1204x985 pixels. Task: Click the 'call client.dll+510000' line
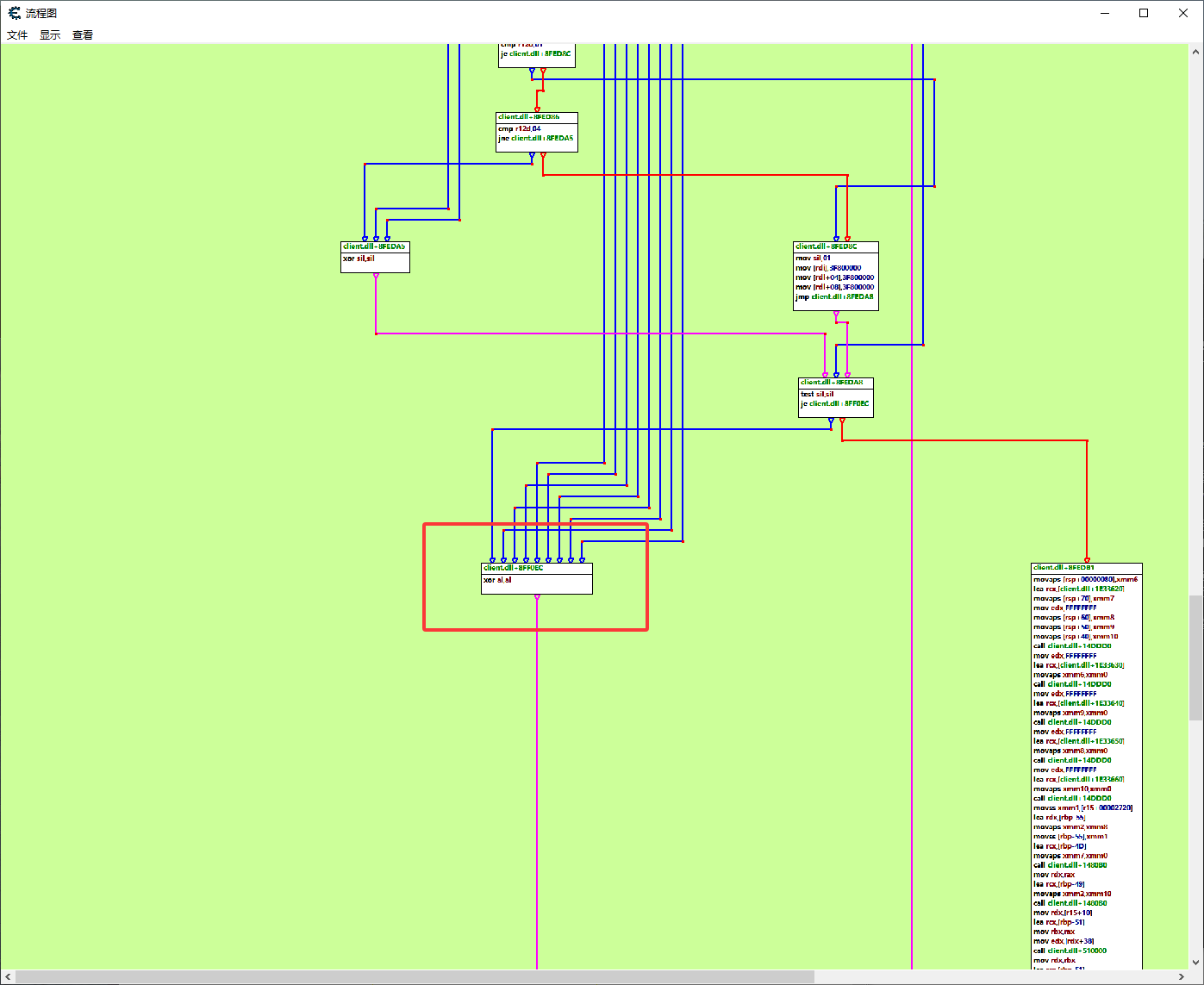(x=1070, y=951)
